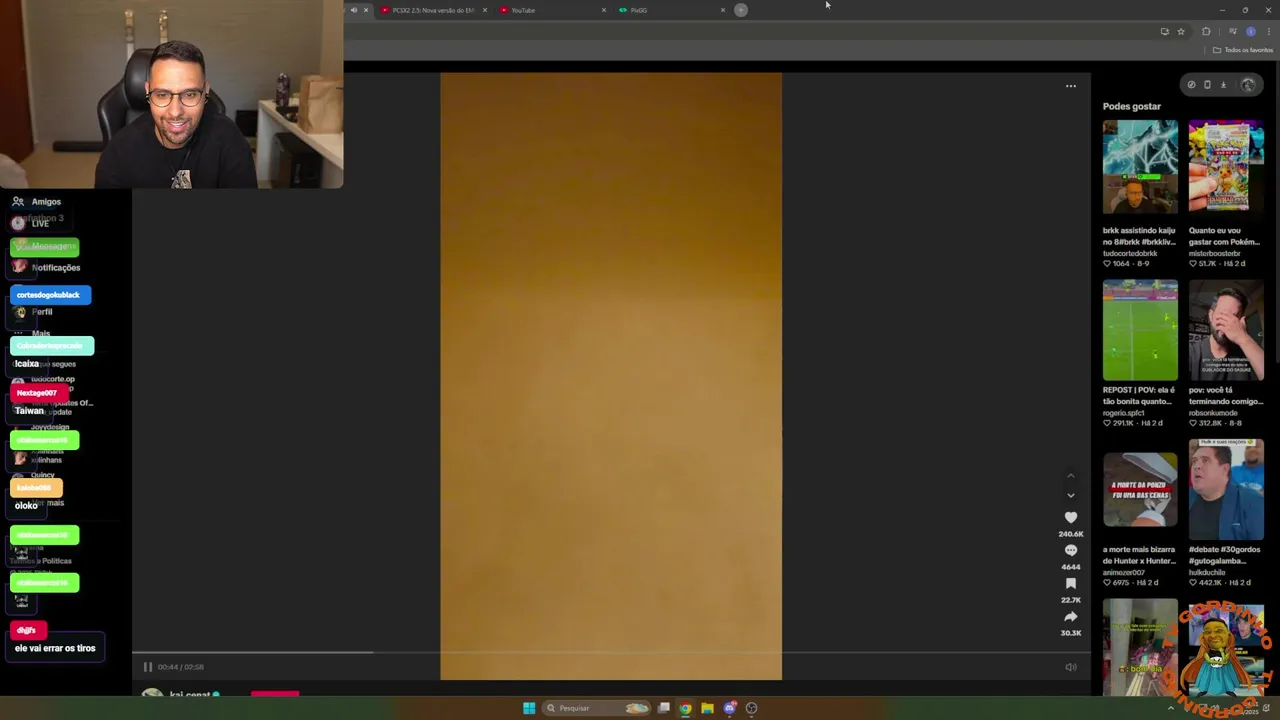Open the LIVE sidebar item
Viewport: 1280px width, 720px height.
point(31,223)
